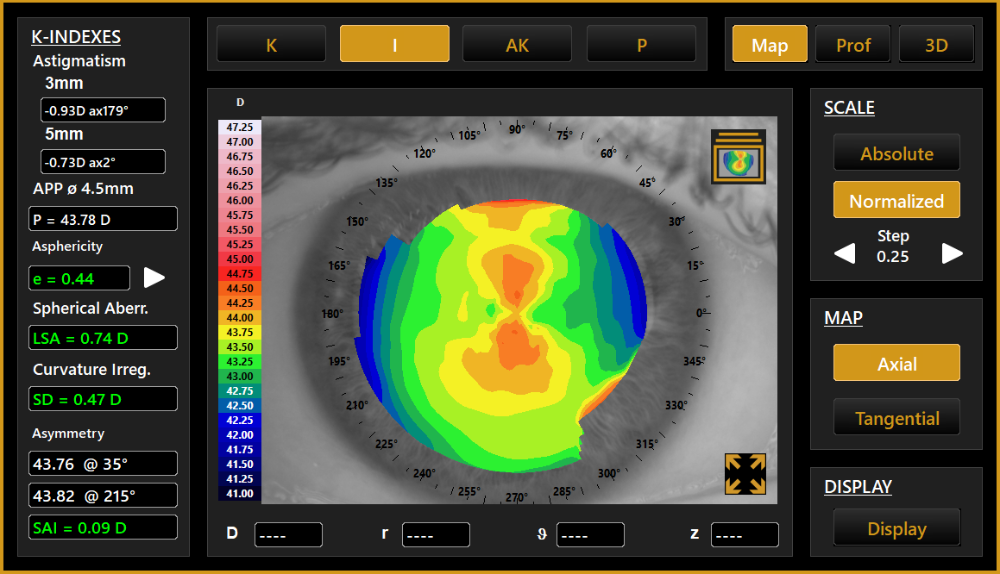Image resolution: width=1000 pixels, height=574 pixels.
Task: Choose the Axial map type
Action: pos(896,364)
